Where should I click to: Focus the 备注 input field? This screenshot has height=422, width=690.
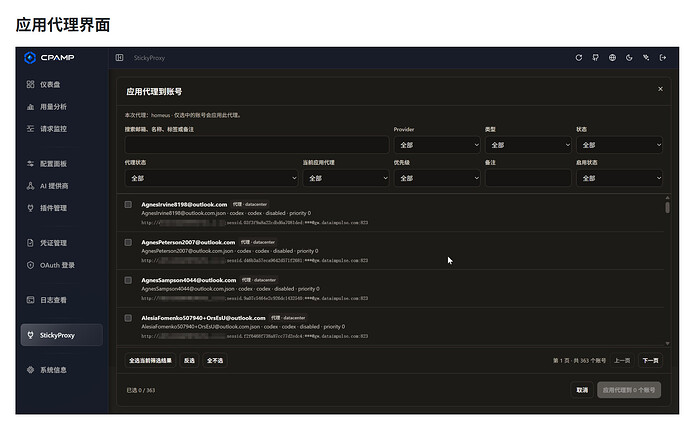click(528, 178)
